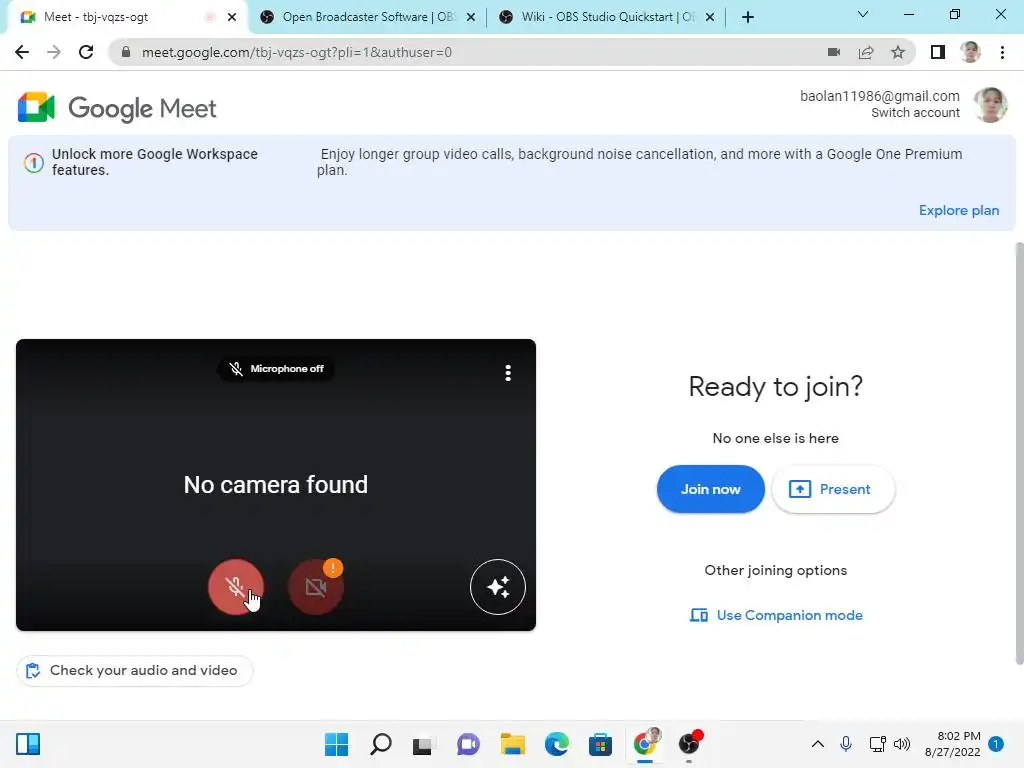Open more options in video preview
This screenshot has height=768, width=1024.
pos(508,373)
